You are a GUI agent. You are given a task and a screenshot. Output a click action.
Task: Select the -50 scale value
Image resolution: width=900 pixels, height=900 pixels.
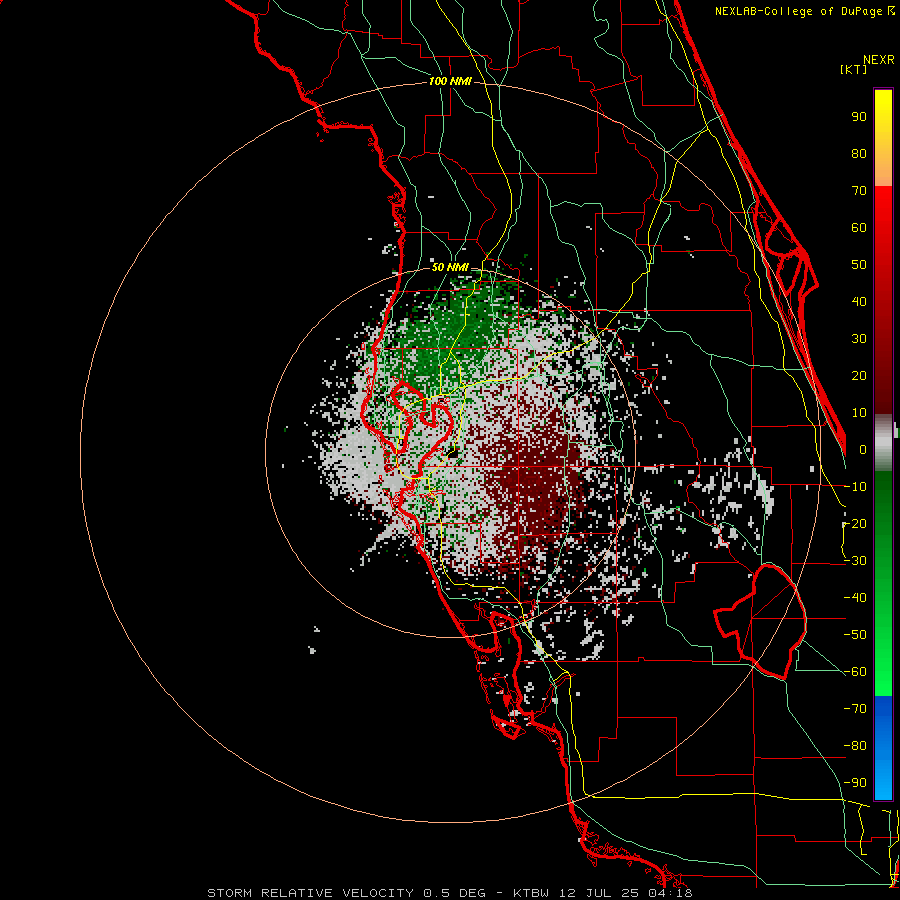pyautogui.click(x=855, y=635)
